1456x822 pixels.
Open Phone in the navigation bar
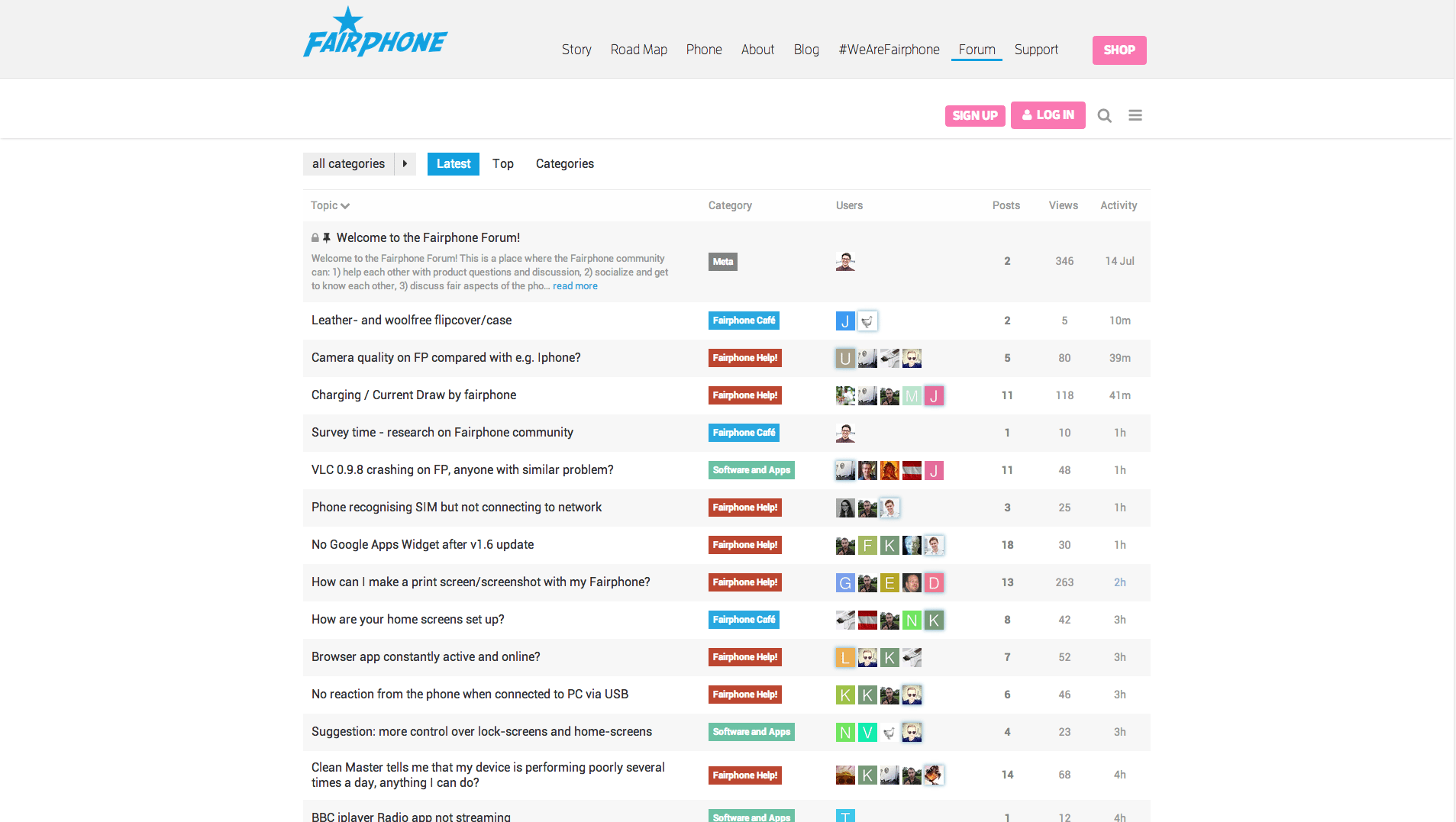pos(704,50)
